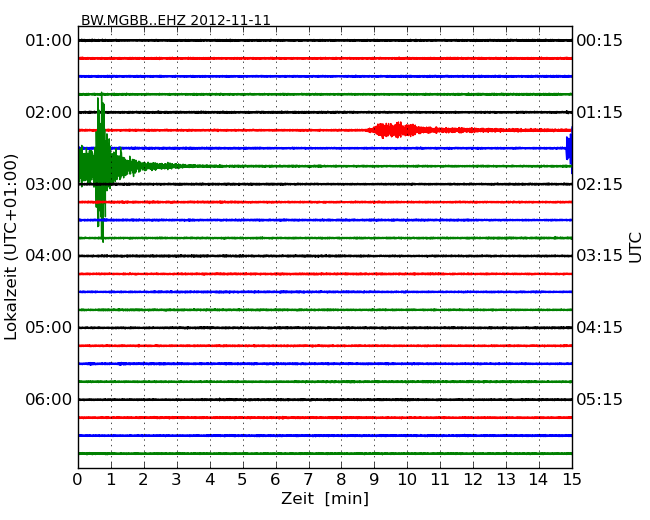Click the 03:00 local time label
Viewport: 650px width, 520px height.
[x=49, y=184]
